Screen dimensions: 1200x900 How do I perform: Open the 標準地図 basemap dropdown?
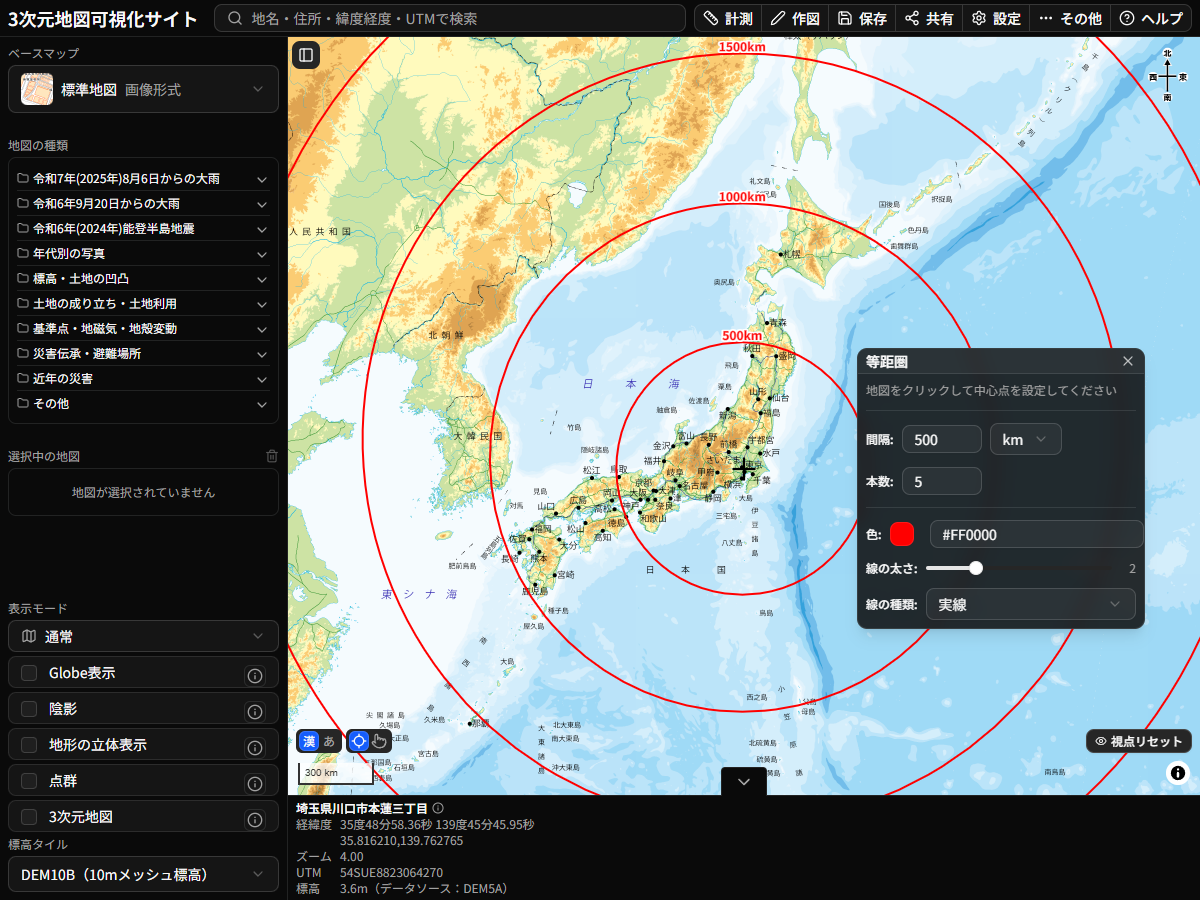pyautogui.click(x=143, y=89)
